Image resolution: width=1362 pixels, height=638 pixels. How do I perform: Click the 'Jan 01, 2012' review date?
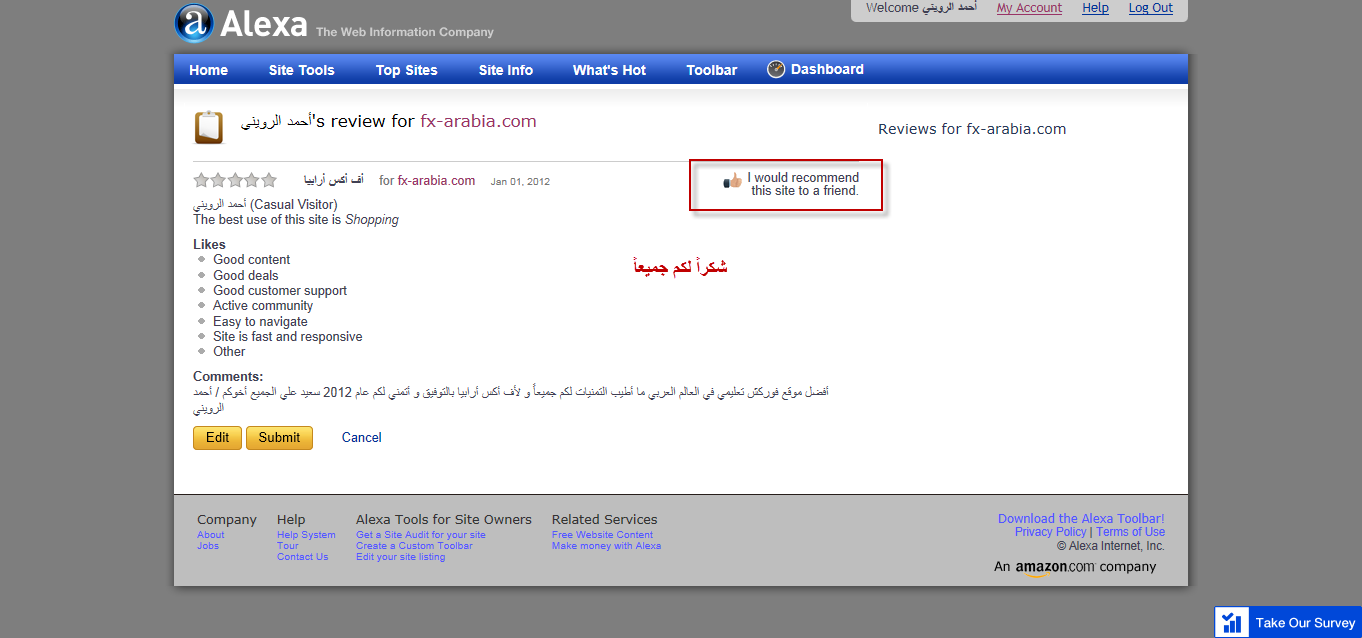click(x=520, y=182)
